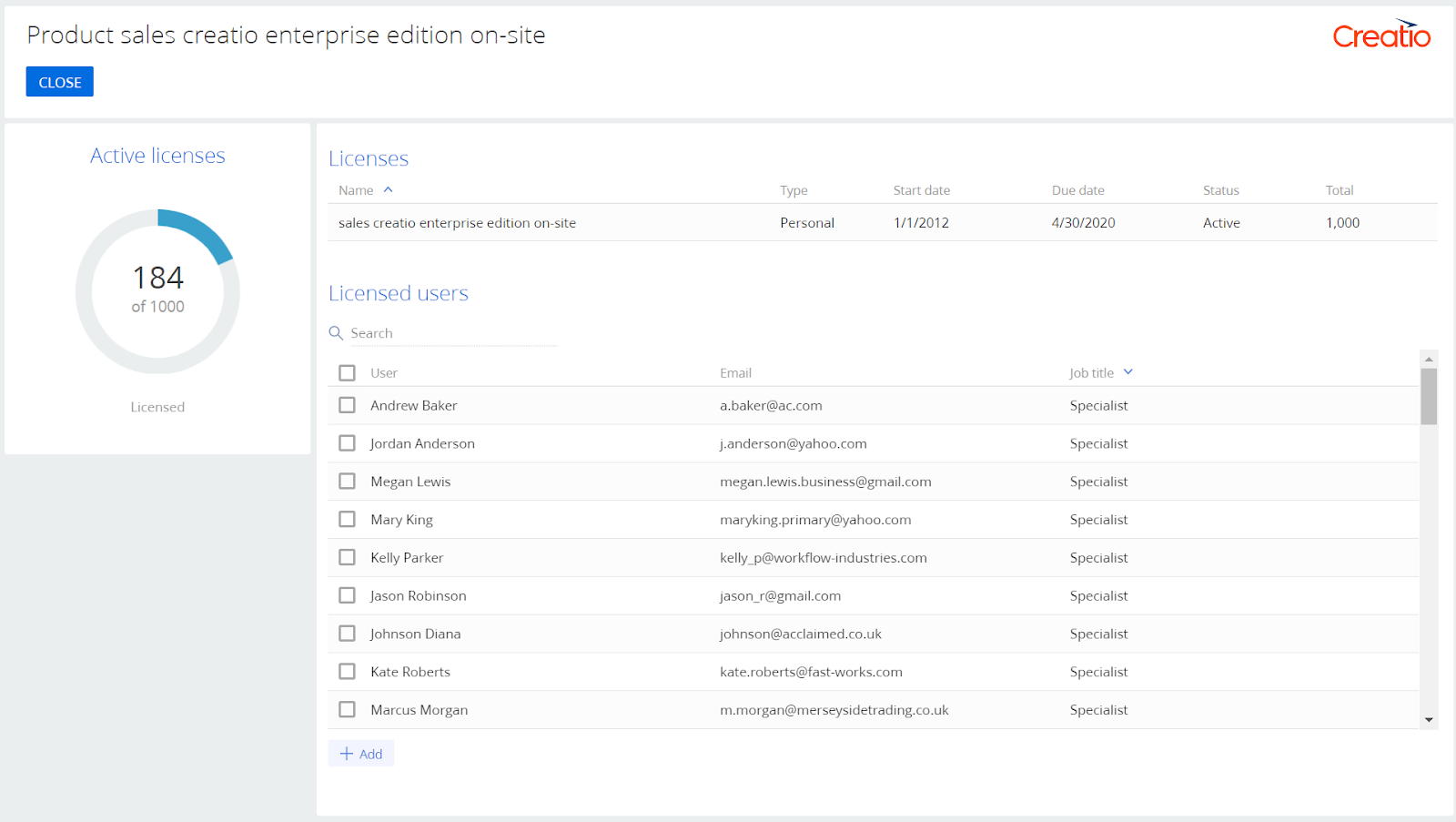Click the Due date column header
The image size is (1456, 822).
tap(1078, 190)
